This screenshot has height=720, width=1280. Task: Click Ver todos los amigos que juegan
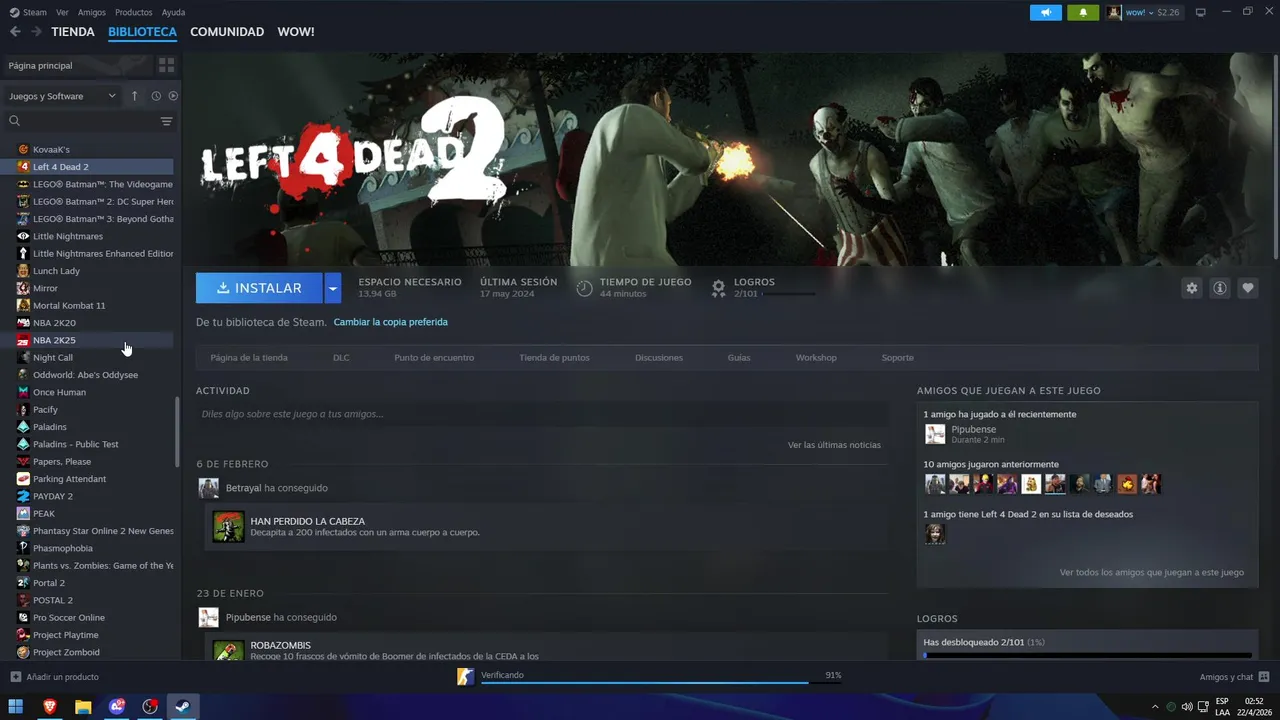[1152, 573]
